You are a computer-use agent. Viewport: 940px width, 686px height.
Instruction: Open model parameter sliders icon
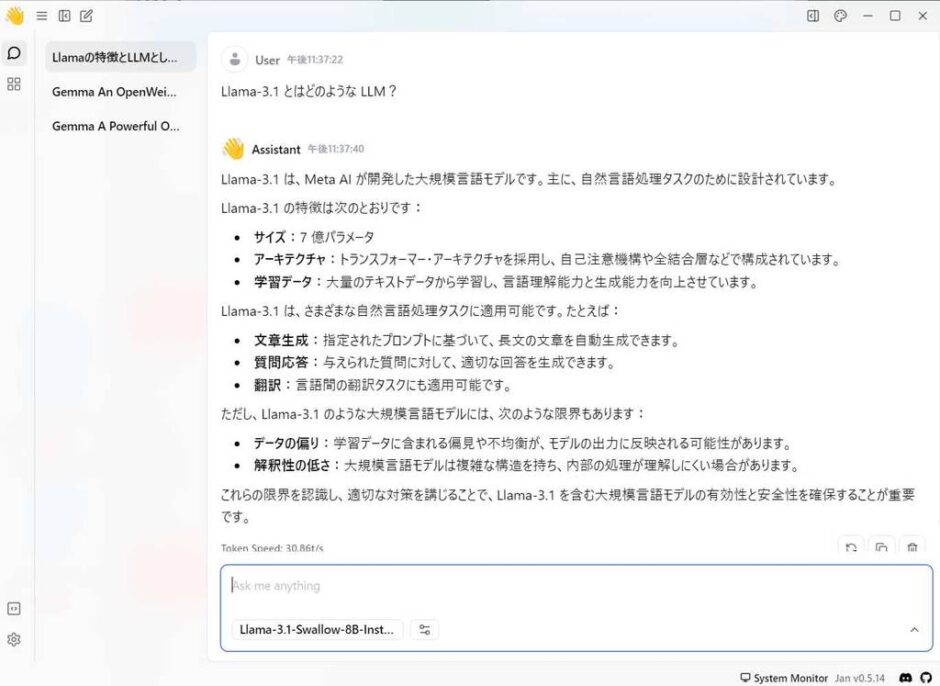coord(424,629)
